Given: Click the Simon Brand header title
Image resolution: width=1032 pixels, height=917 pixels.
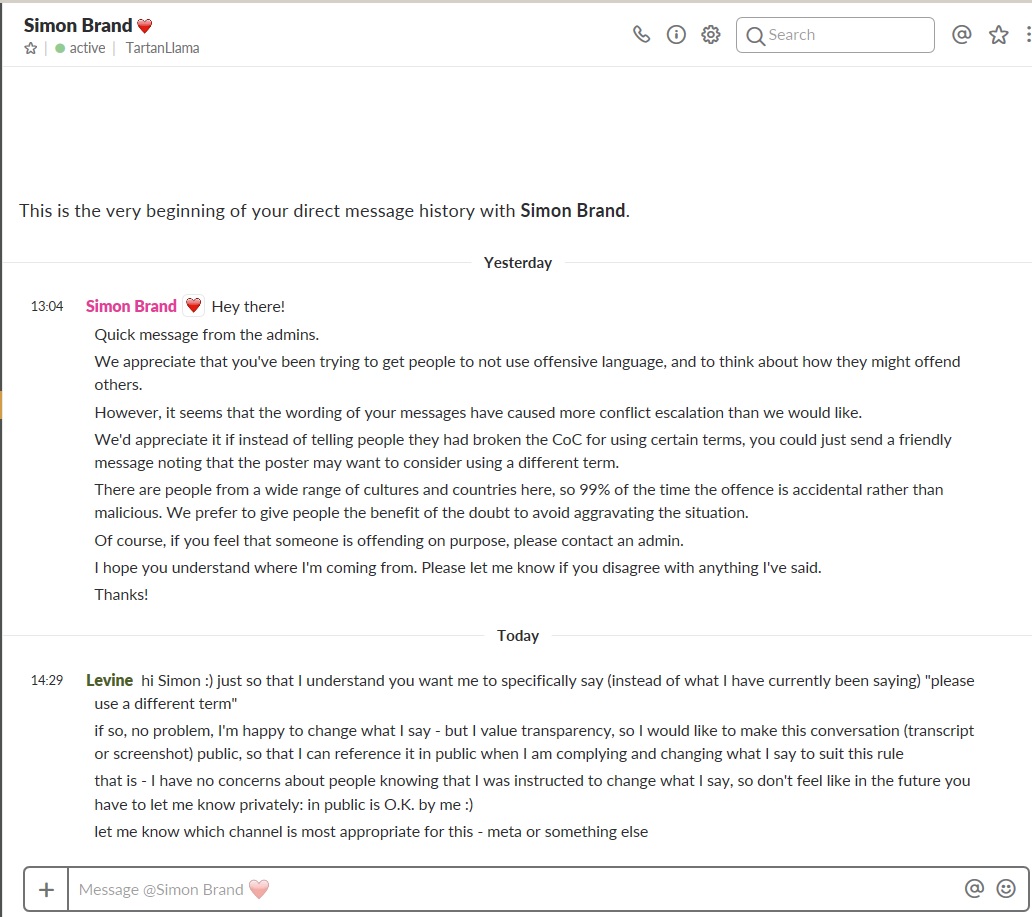Looking at the screenshot, I should click(78, 25).
